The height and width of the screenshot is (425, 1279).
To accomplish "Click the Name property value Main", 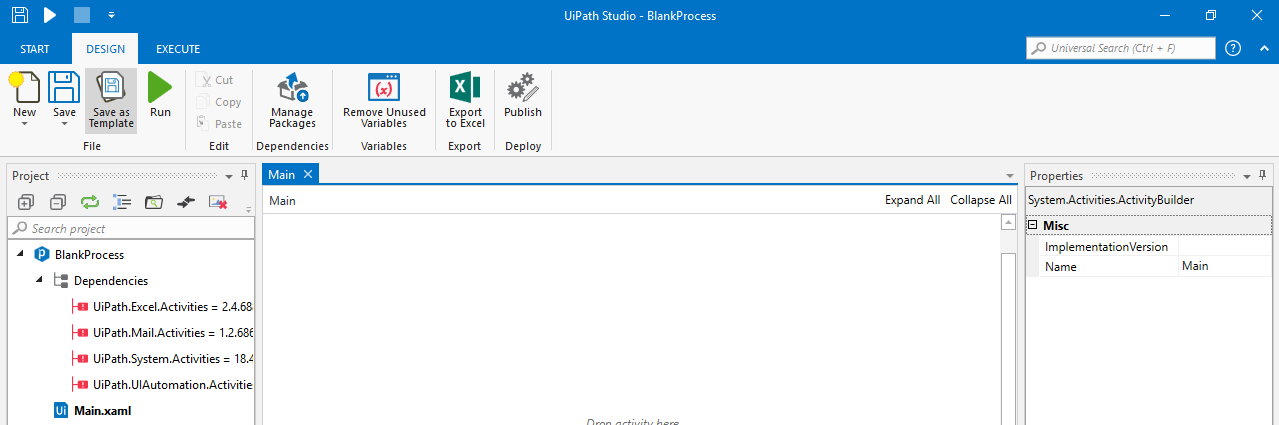I will coord(1225,267).
